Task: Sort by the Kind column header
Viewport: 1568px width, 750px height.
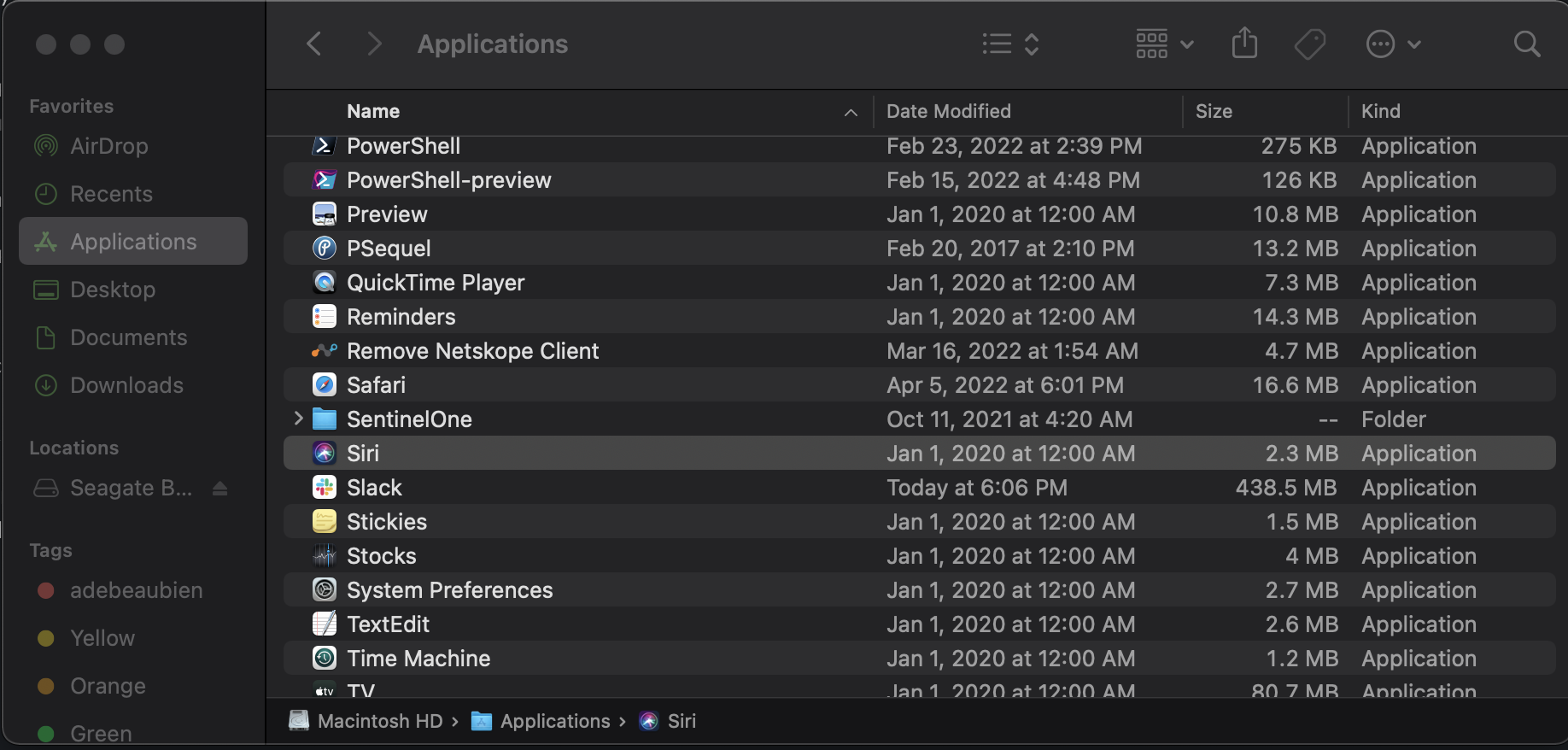Action: (1380, 111)
